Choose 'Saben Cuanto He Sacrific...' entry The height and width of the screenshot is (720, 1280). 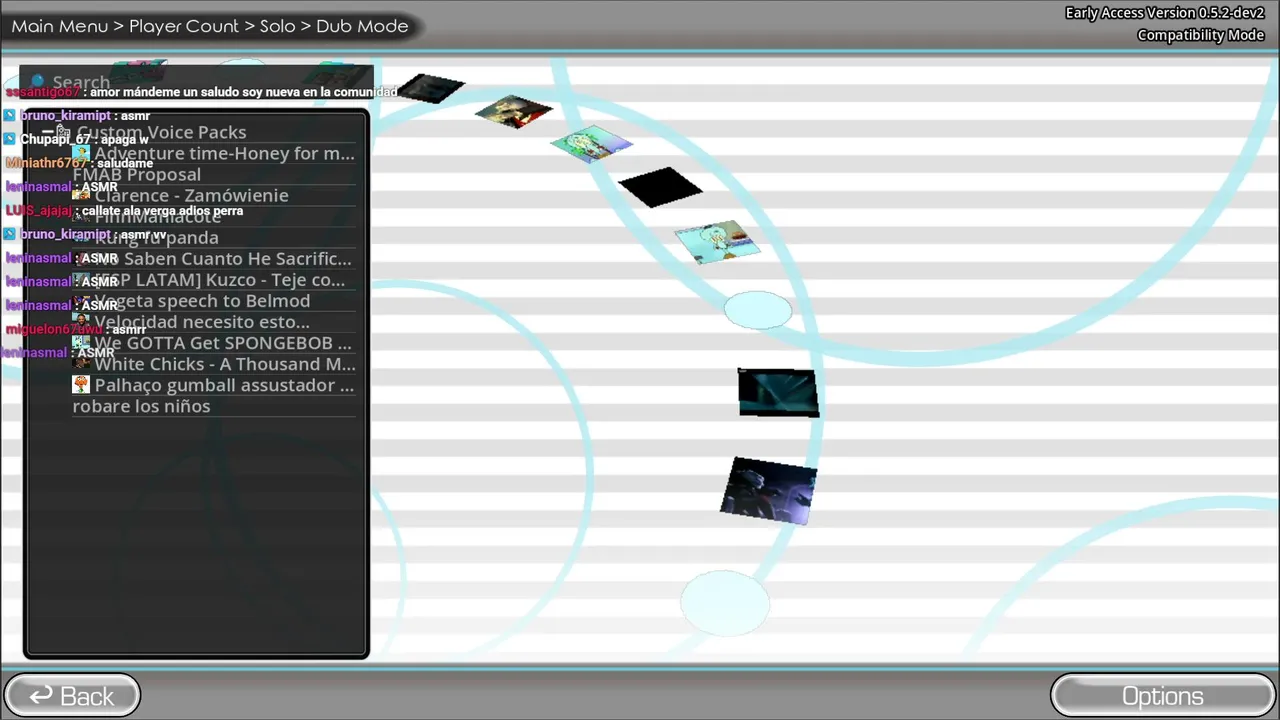point(213,259)
